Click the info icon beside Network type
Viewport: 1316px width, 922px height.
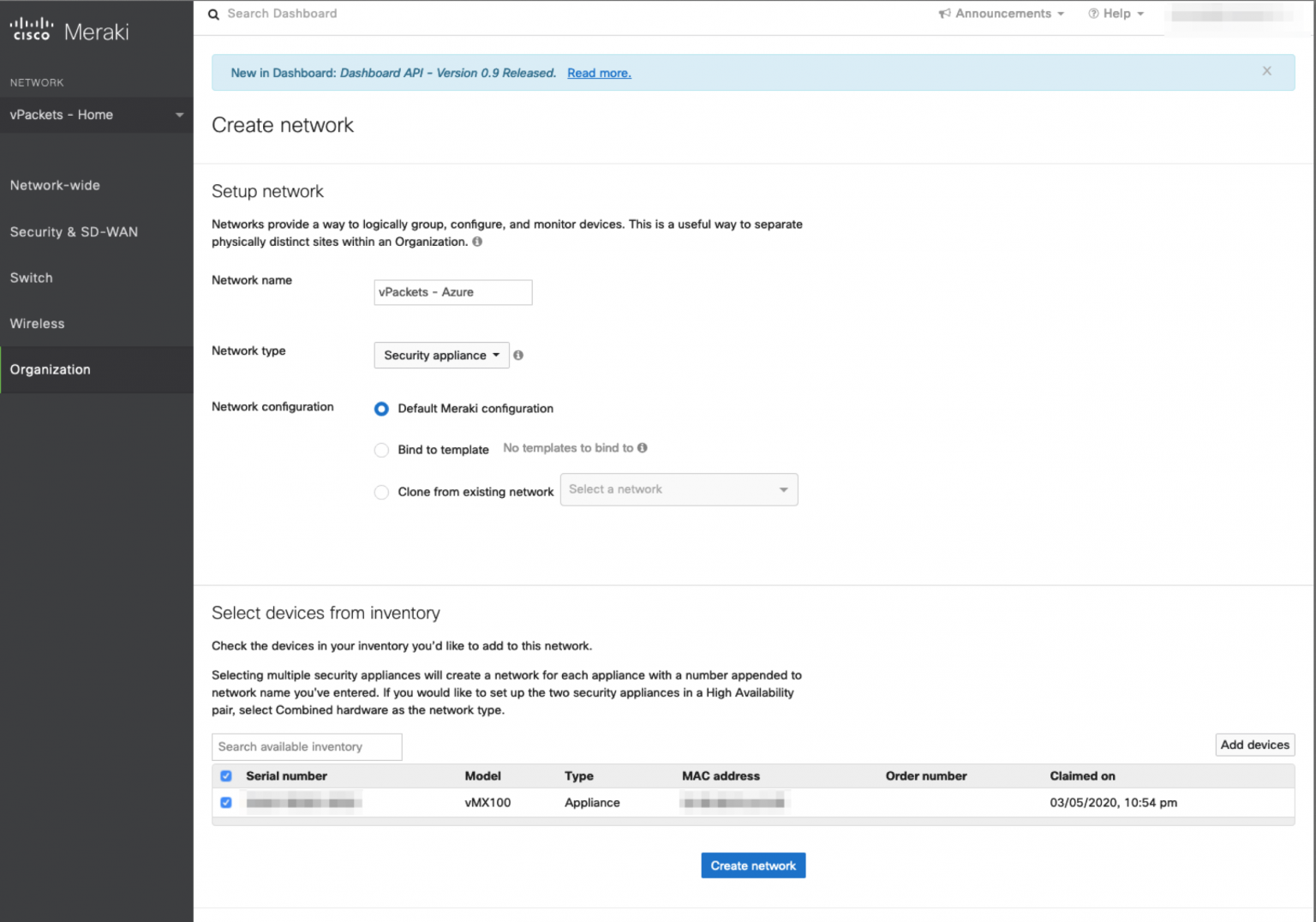pos(517,354)
